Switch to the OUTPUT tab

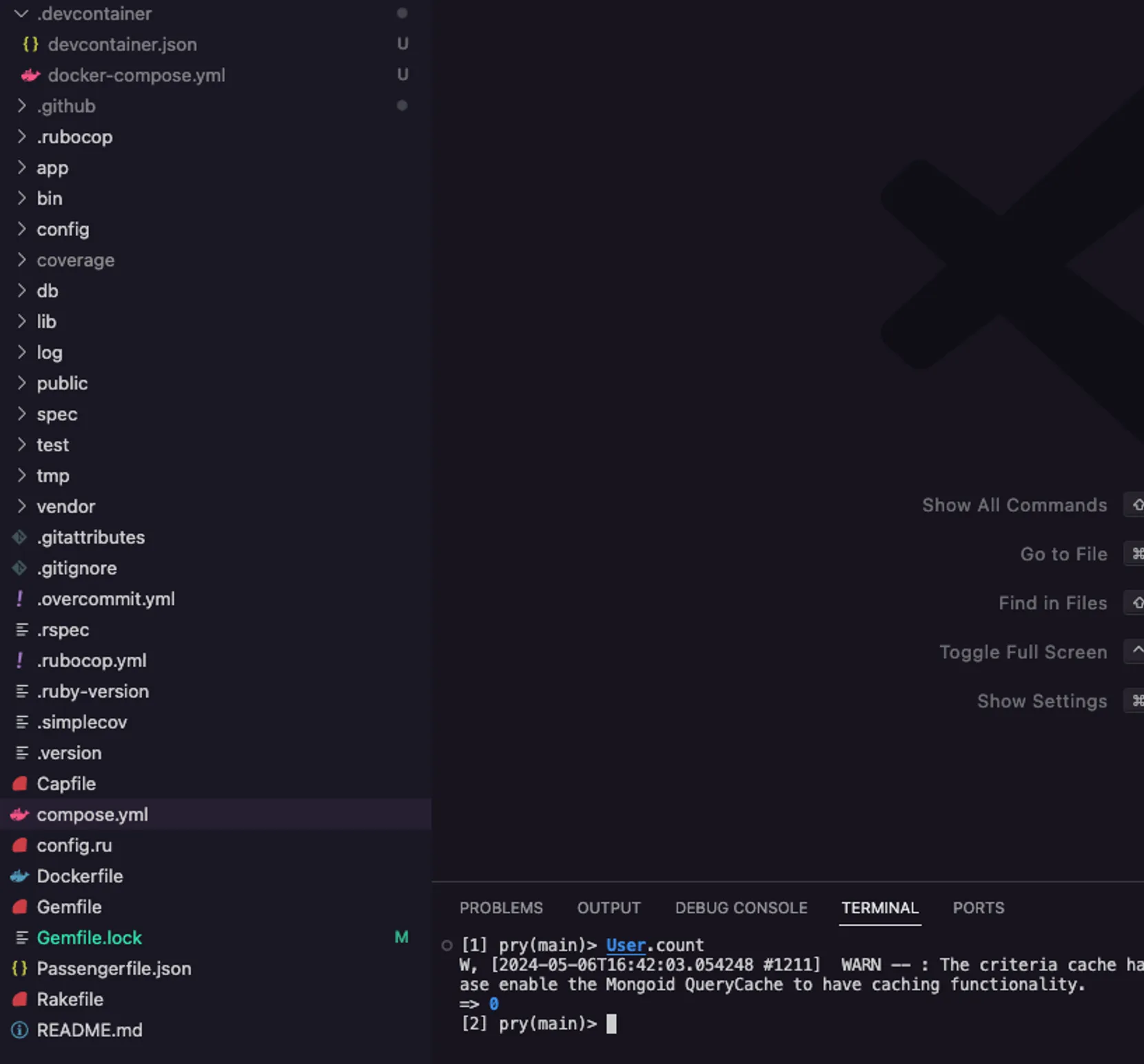(609, 908)
